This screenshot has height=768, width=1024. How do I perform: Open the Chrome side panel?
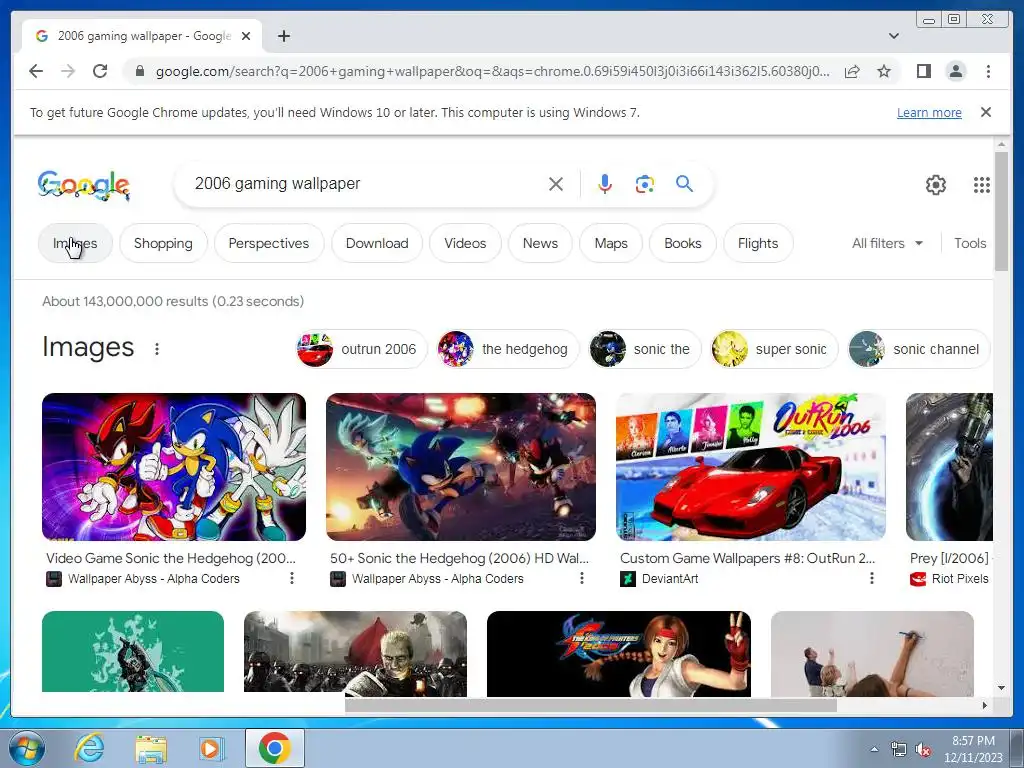click(923, 71)
